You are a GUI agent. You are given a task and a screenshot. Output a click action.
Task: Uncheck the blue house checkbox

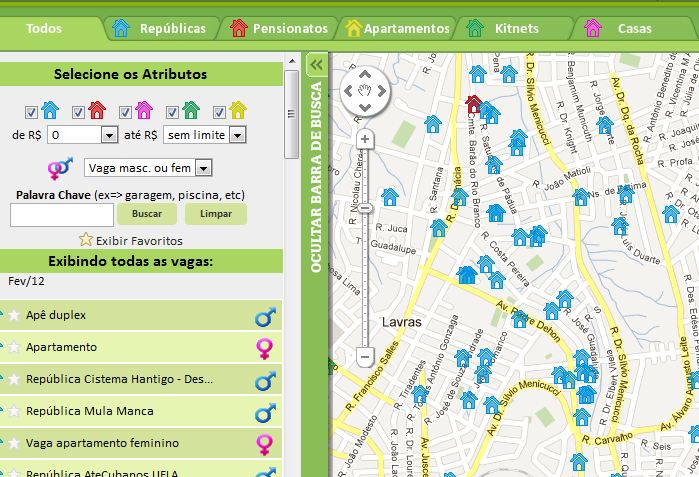click(x=31, y=111)
